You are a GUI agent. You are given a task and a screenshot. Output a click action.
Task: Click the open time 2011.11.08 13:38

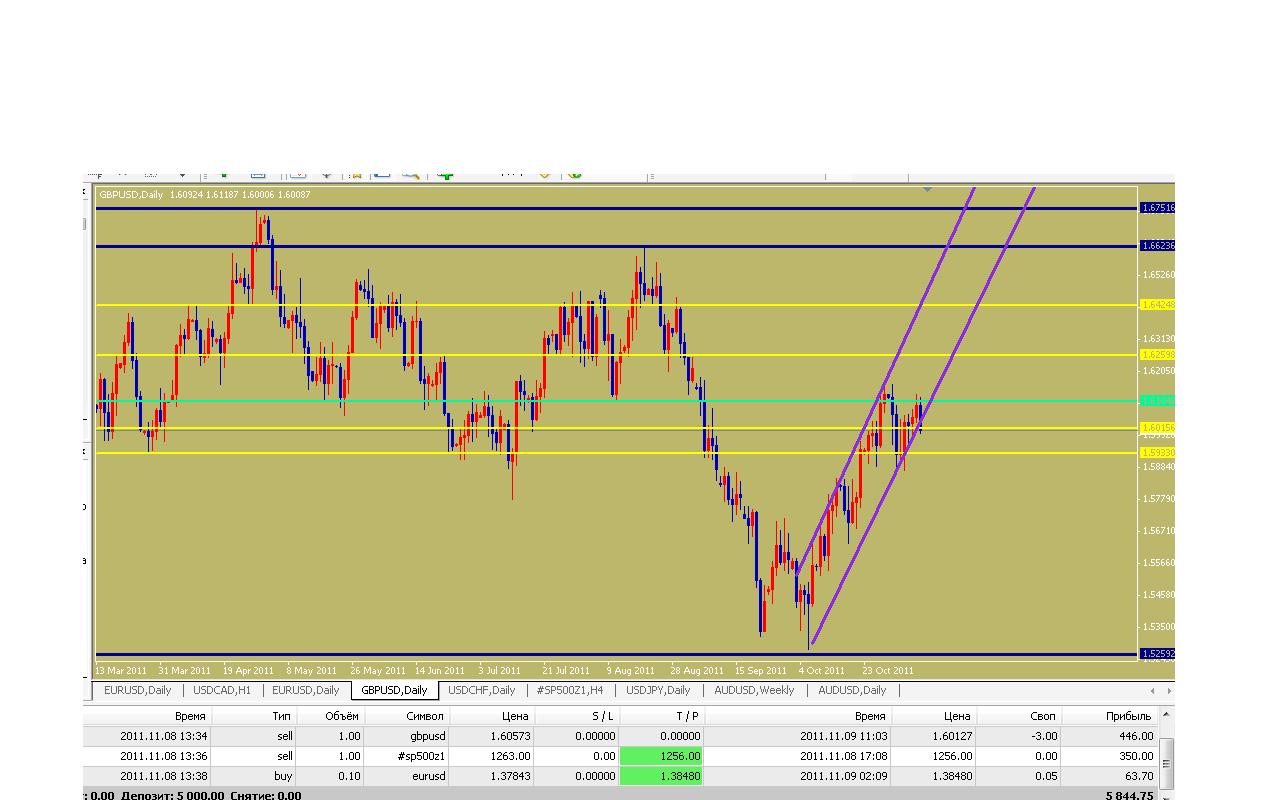pos(163,776)
